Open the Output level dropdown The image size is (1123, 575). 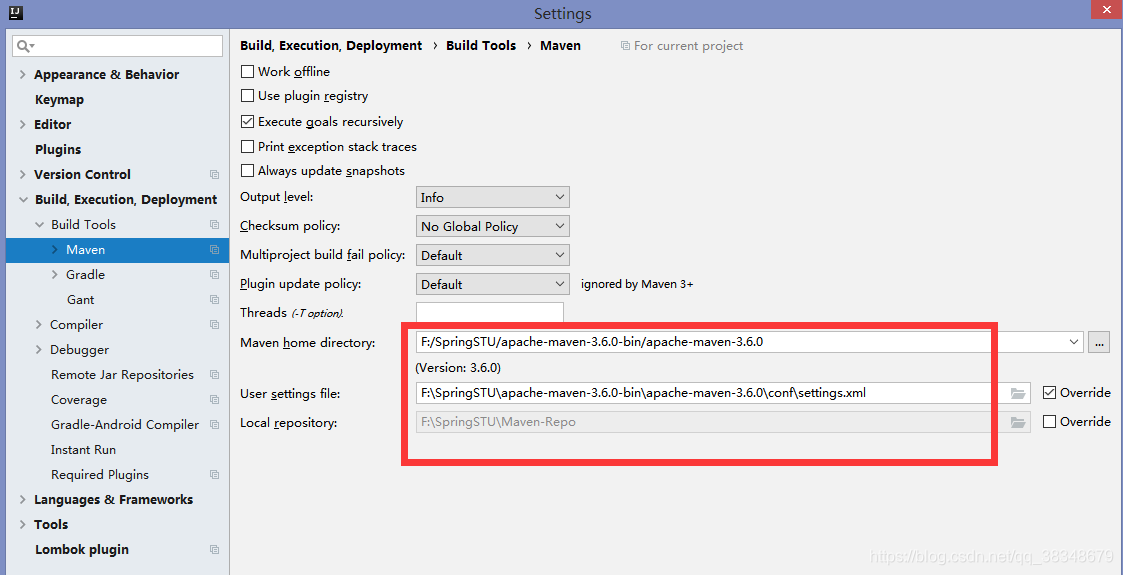click(x=493, y=197)
